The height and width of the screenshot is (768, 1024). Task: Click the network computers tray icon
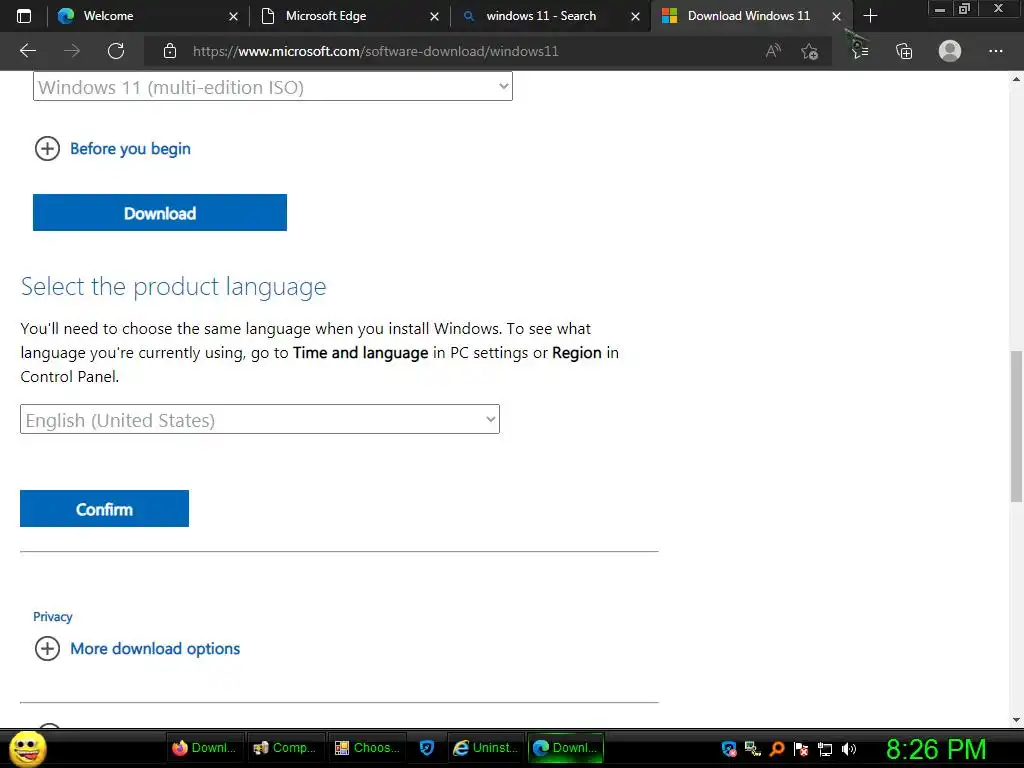753,749
